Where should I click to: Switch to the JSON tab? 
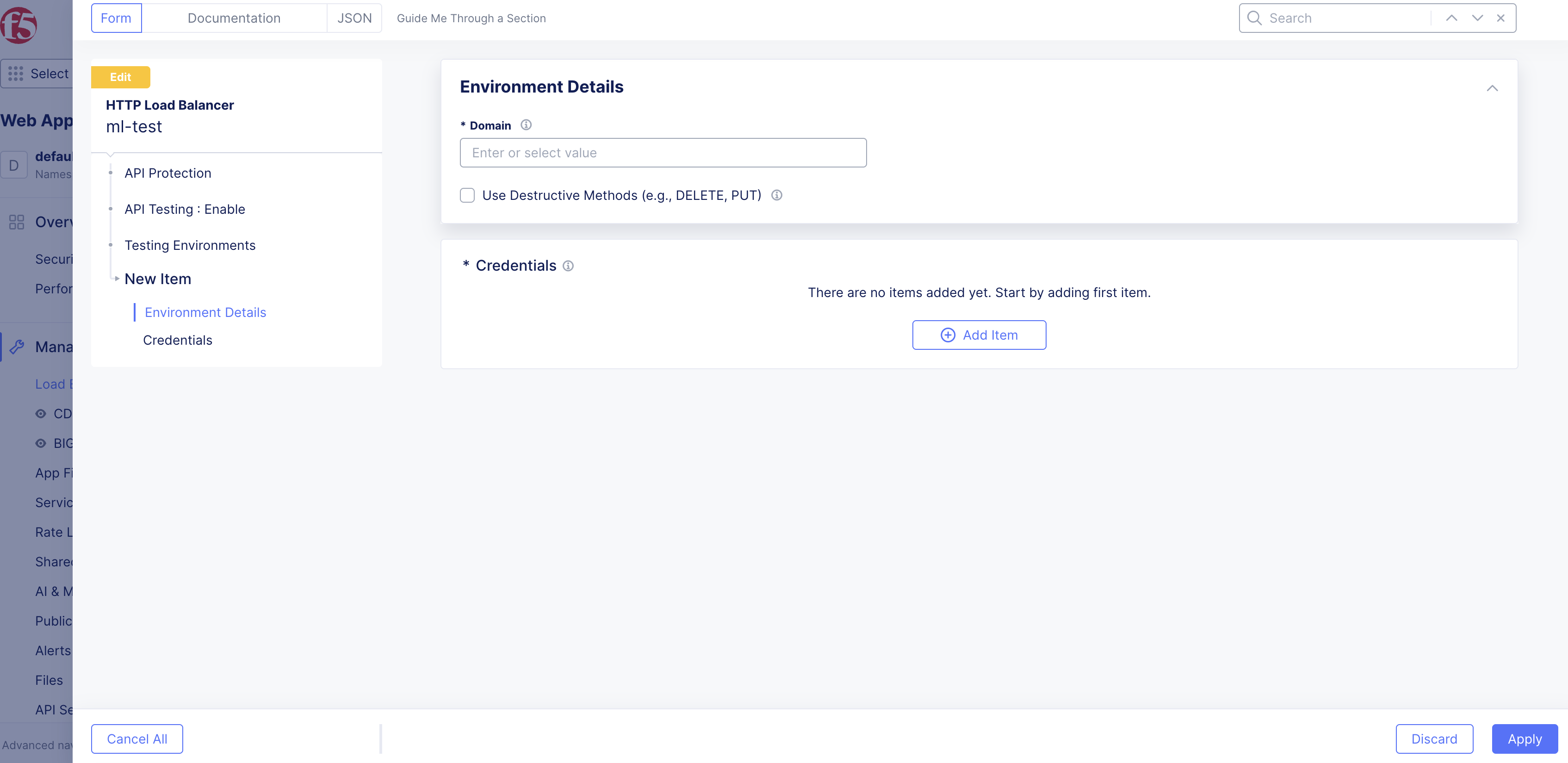354,18
